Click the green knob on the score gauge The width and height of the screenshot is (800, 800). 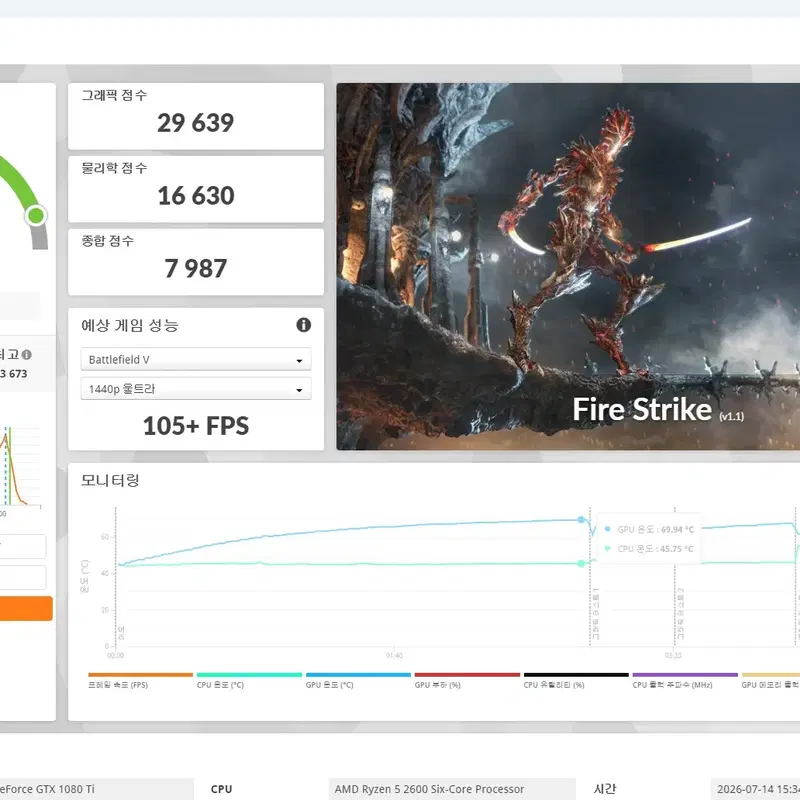36,215
